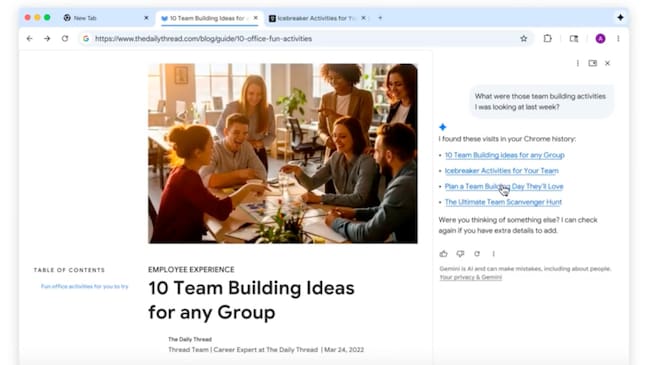
Task: Open link The Ultimate Team Scavenger Hunt
Action: point(503,202)
